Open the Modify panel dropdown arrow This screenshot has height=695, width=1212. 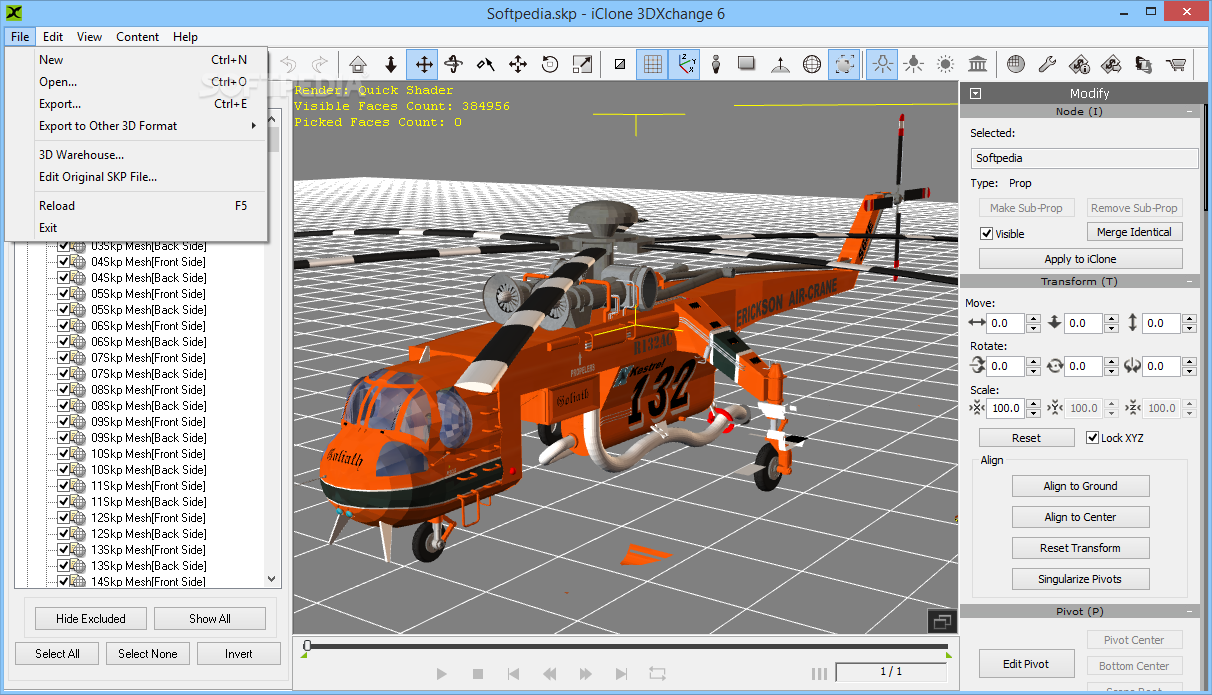(976, 93)
